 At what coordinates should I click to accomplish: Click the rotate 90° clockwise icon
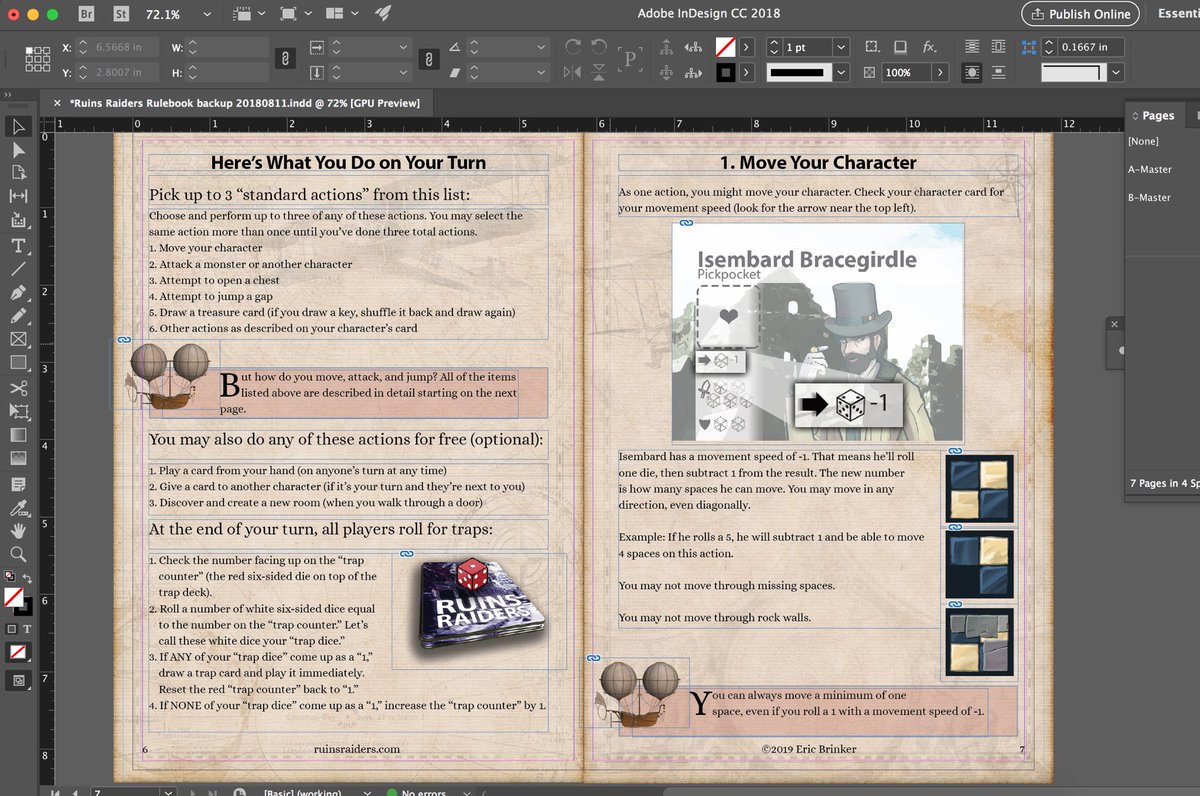pos(573,46)
